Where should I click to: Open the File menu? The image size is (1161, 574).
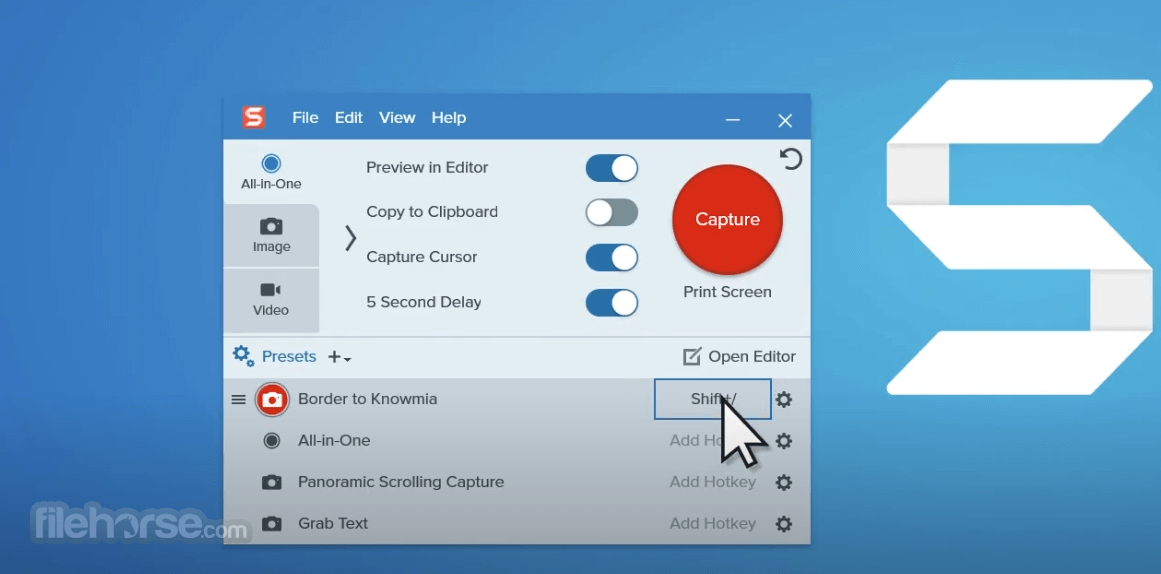(305, 118)
